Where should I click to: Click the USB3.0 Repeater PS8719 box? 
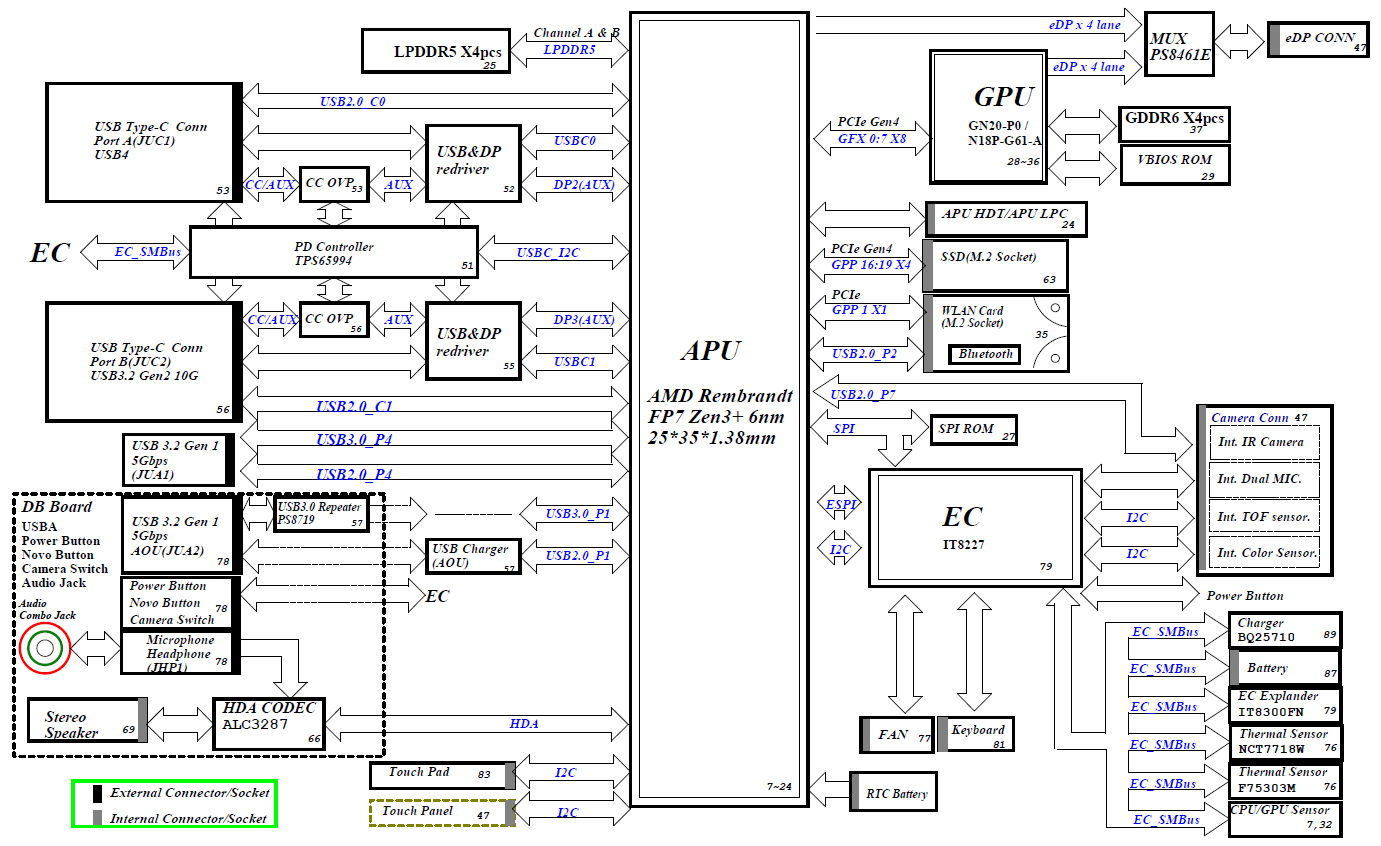[x=319, y=514]
